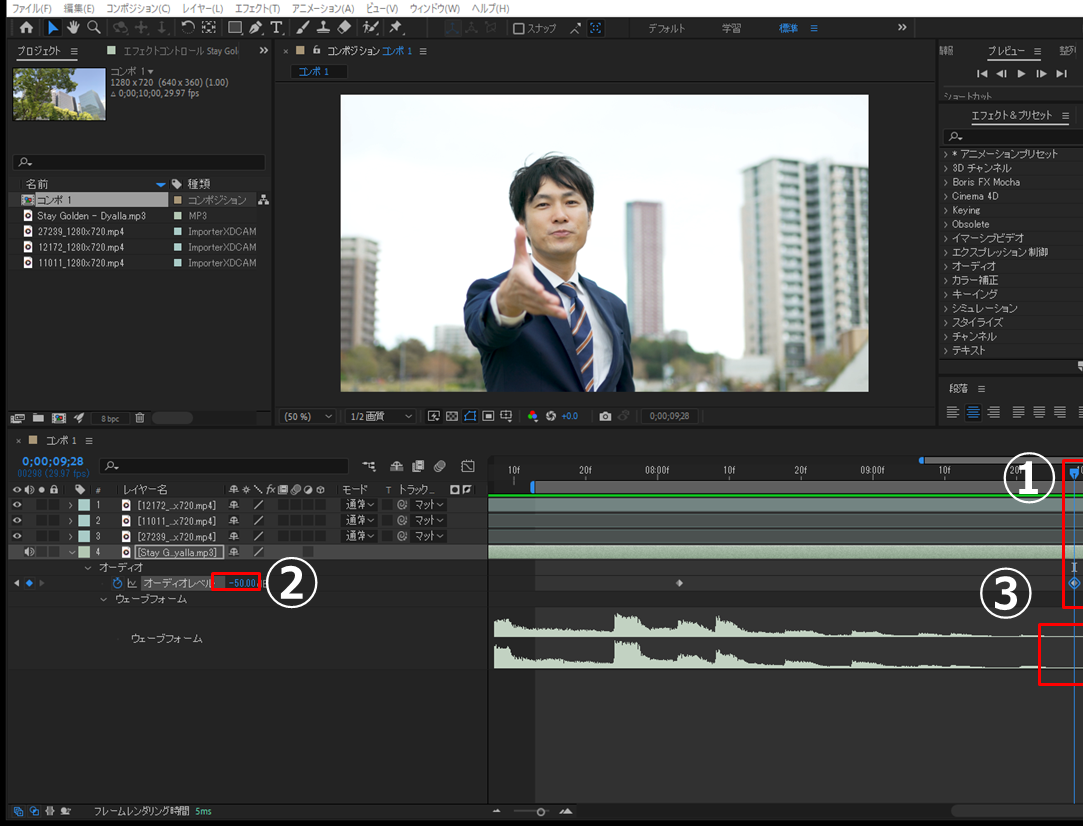Select the Type (T) tool

tap(276, 28)
